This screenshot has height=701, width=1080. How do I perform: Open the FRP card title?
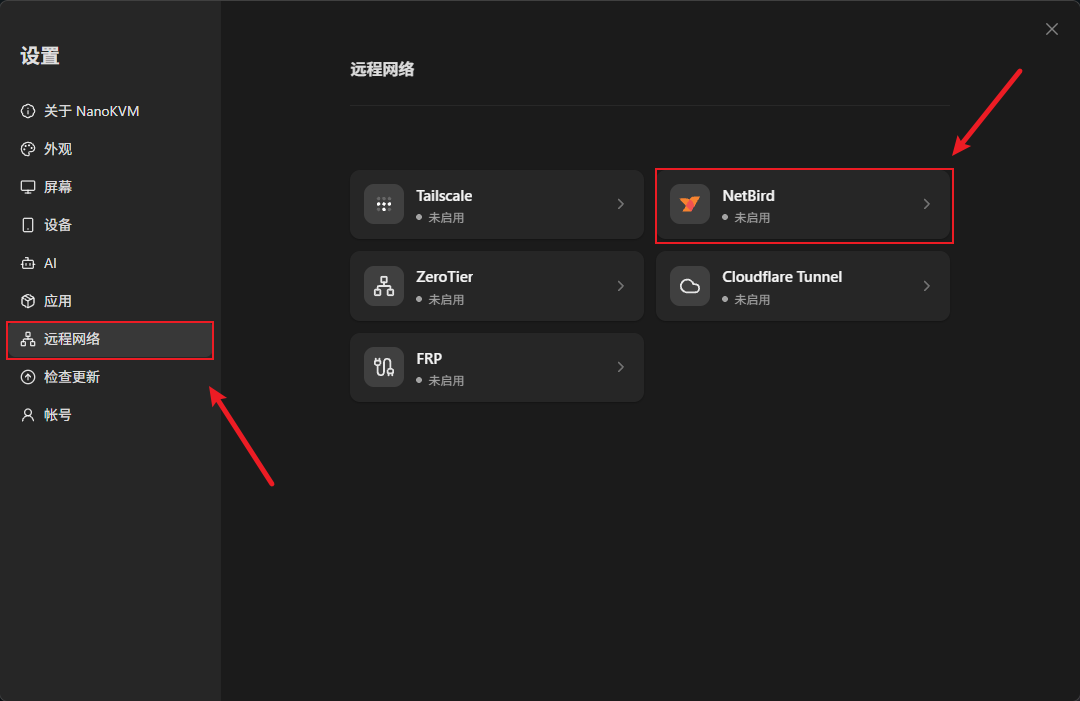coord(428,359)
